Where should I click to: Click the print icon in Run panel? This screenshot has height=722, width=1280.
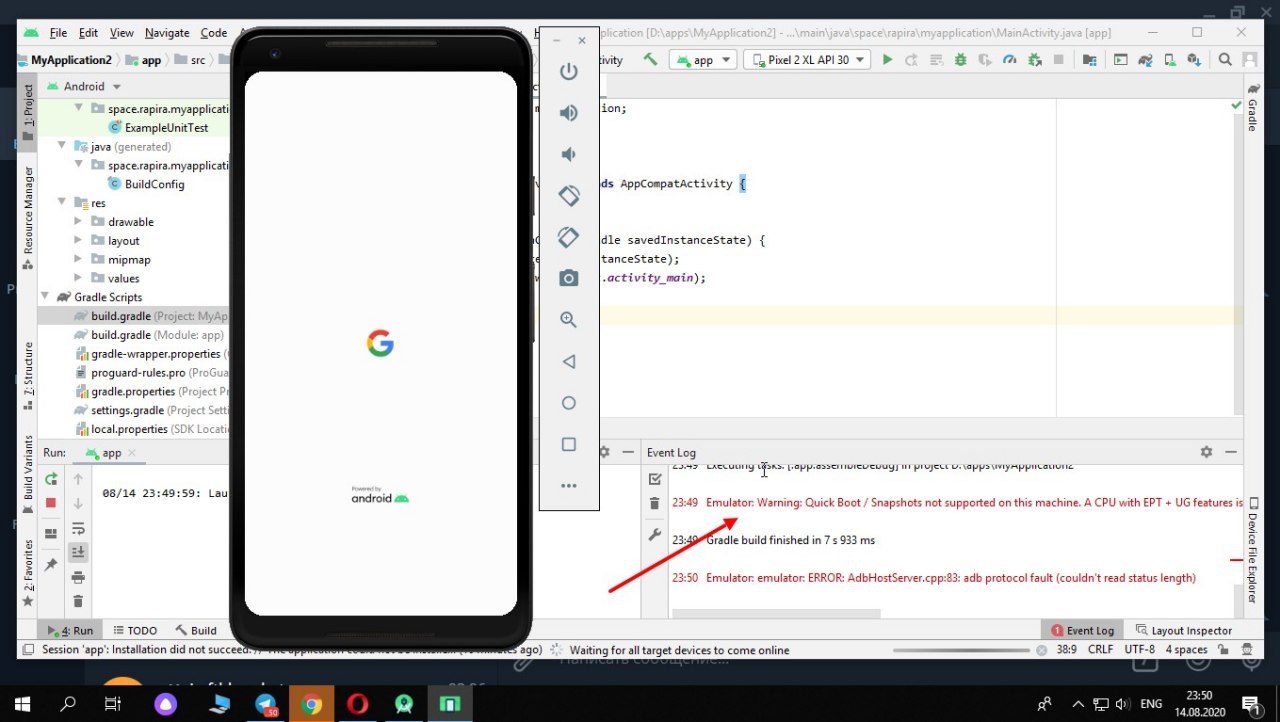pos(78,577)
